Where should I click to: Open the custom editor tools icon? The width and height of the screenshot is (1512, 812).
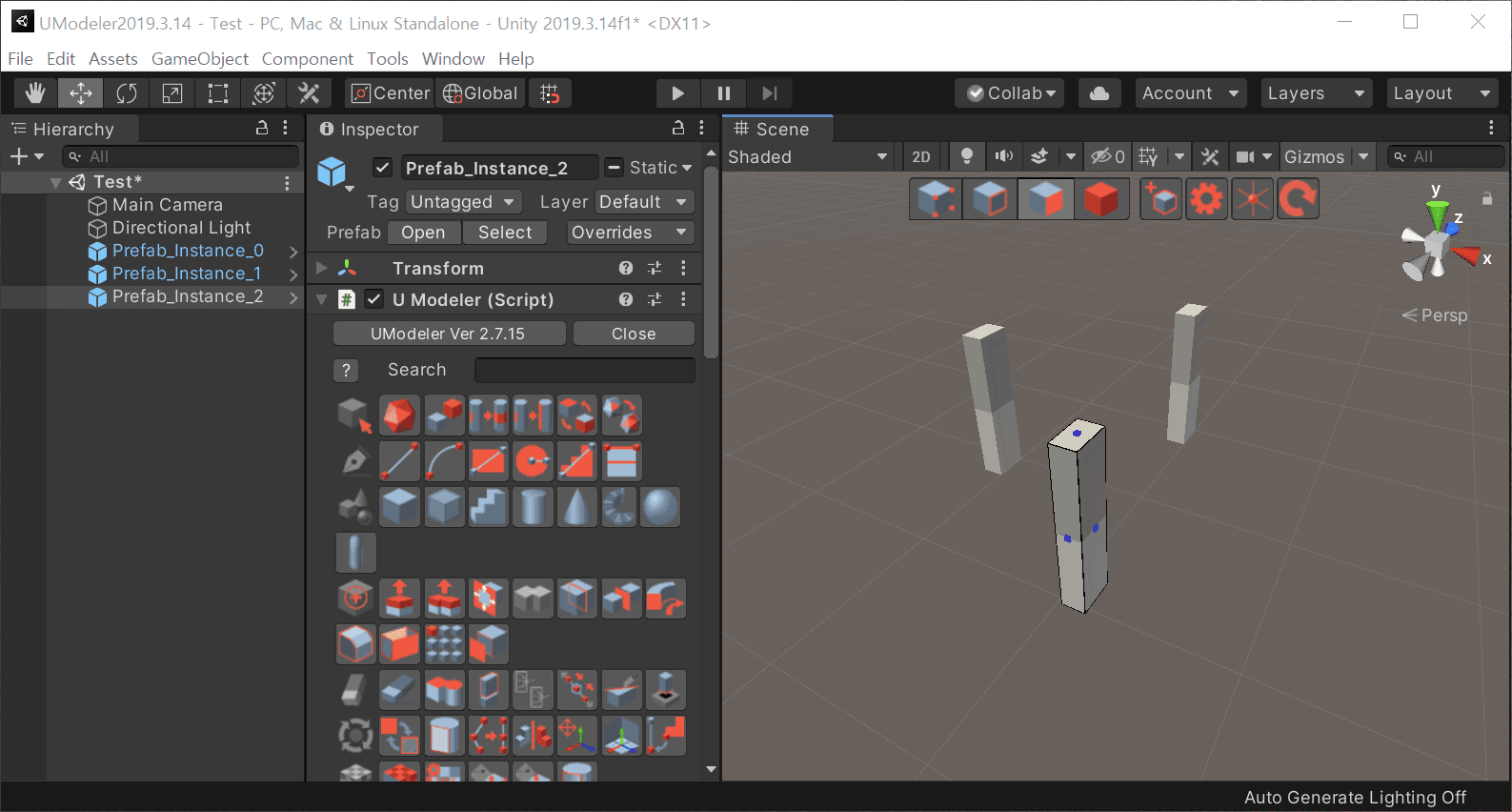[310, 93]
